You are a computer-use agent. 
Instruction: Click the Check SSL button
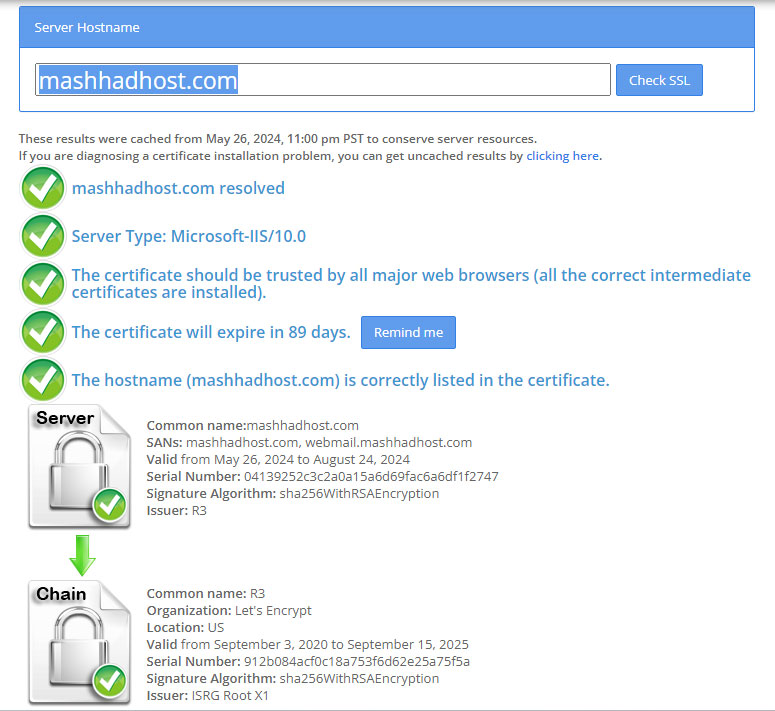[659, 80]
